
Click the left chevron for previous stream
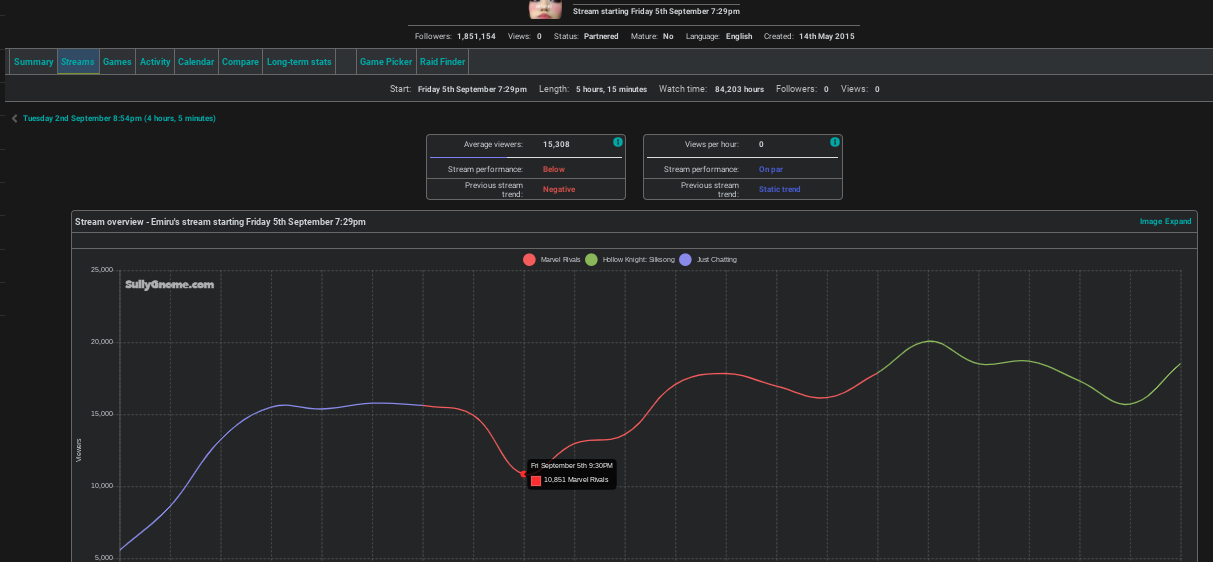click(15, 119)
